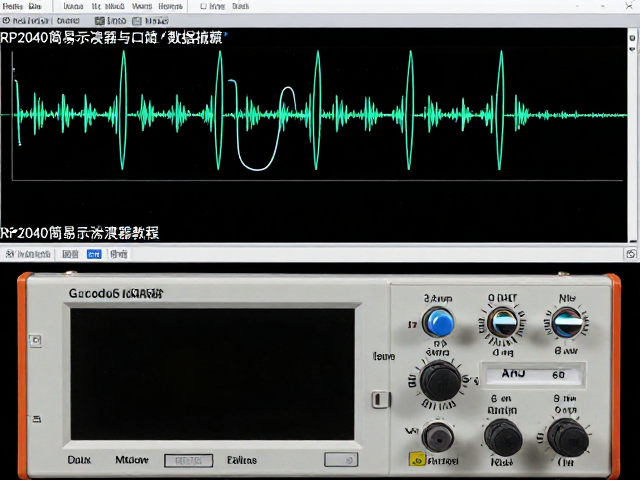Click the black knob below the 8 label
Screen dimensions: 640x480
point(568,438)
